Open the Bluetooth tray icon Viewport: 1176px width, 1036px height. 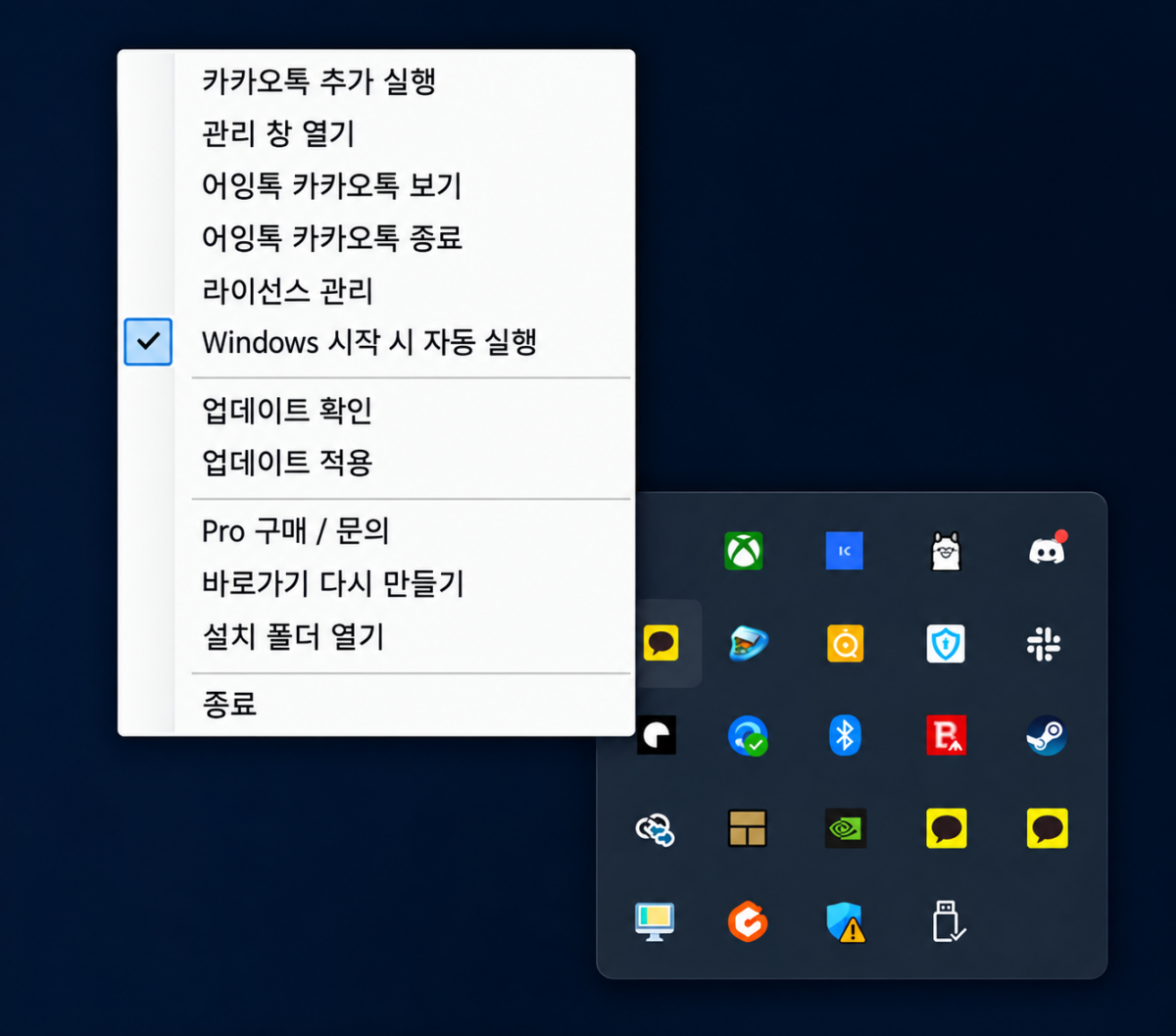845,735
